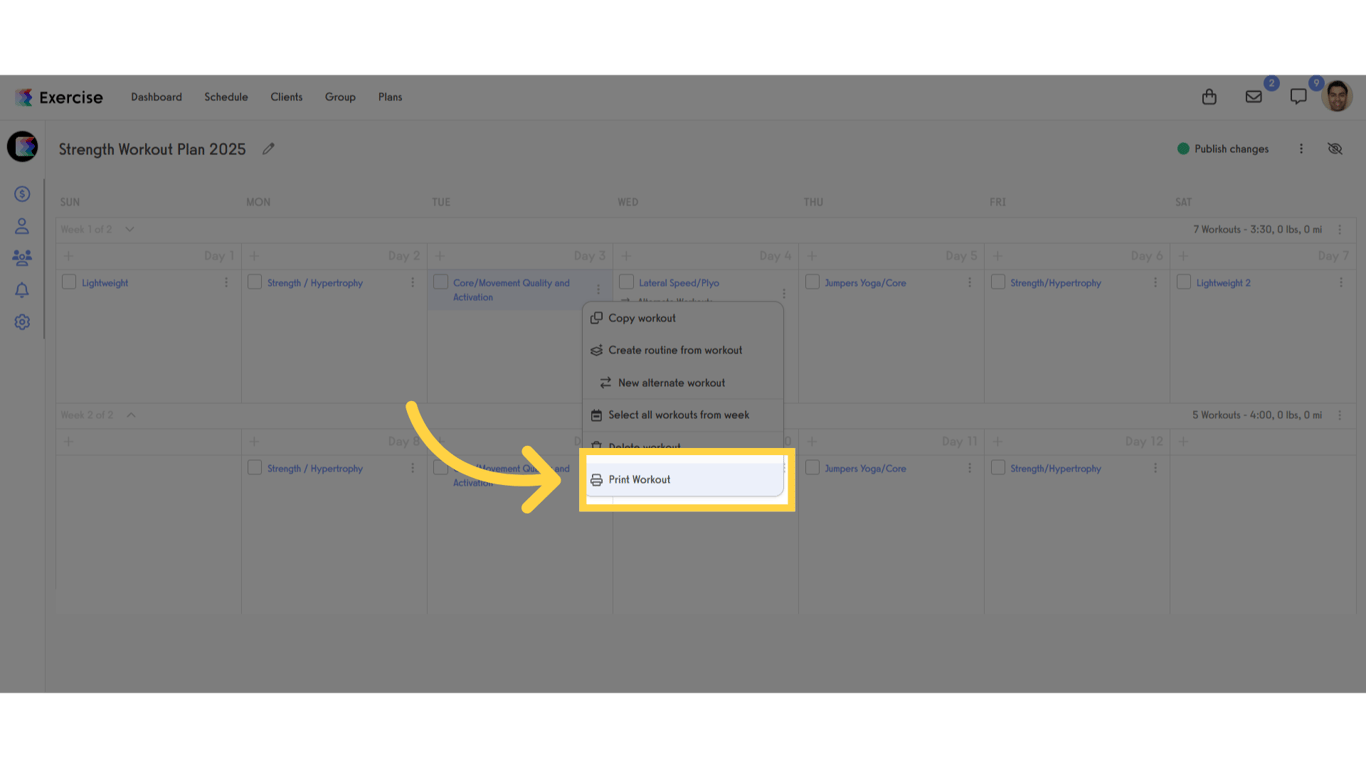This screenshot has height=768, width=1366.
Task: Open the Day 1 Lightweight workout link
Action: pyautogui.click(x=105, y=283)
